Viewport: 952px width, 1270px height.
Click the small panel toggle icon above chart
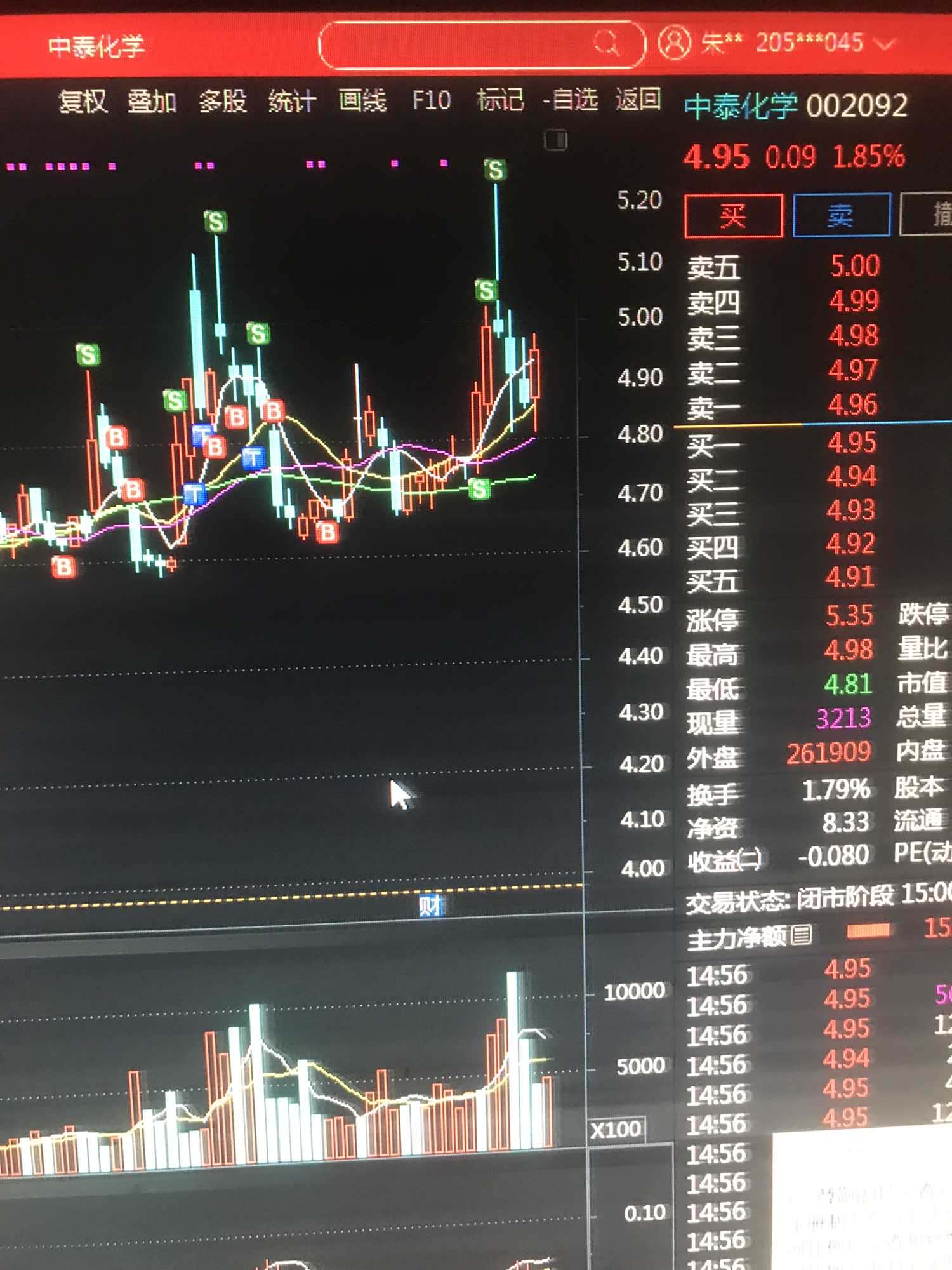coord(556,140)
